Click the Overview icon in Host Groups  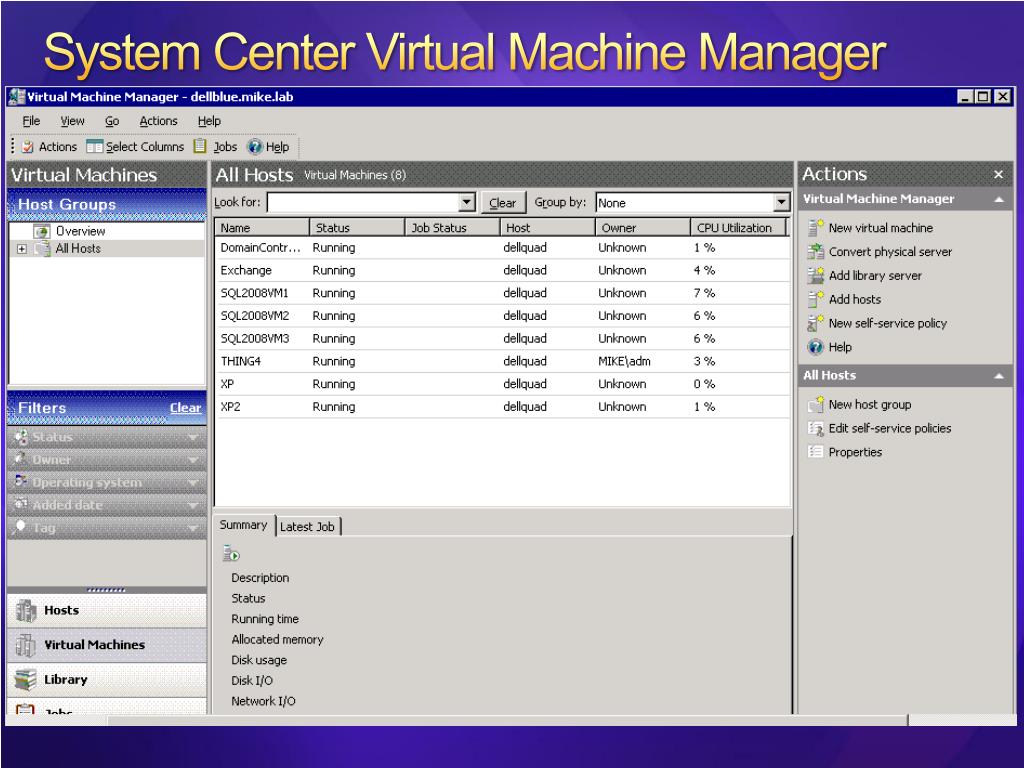42,231
